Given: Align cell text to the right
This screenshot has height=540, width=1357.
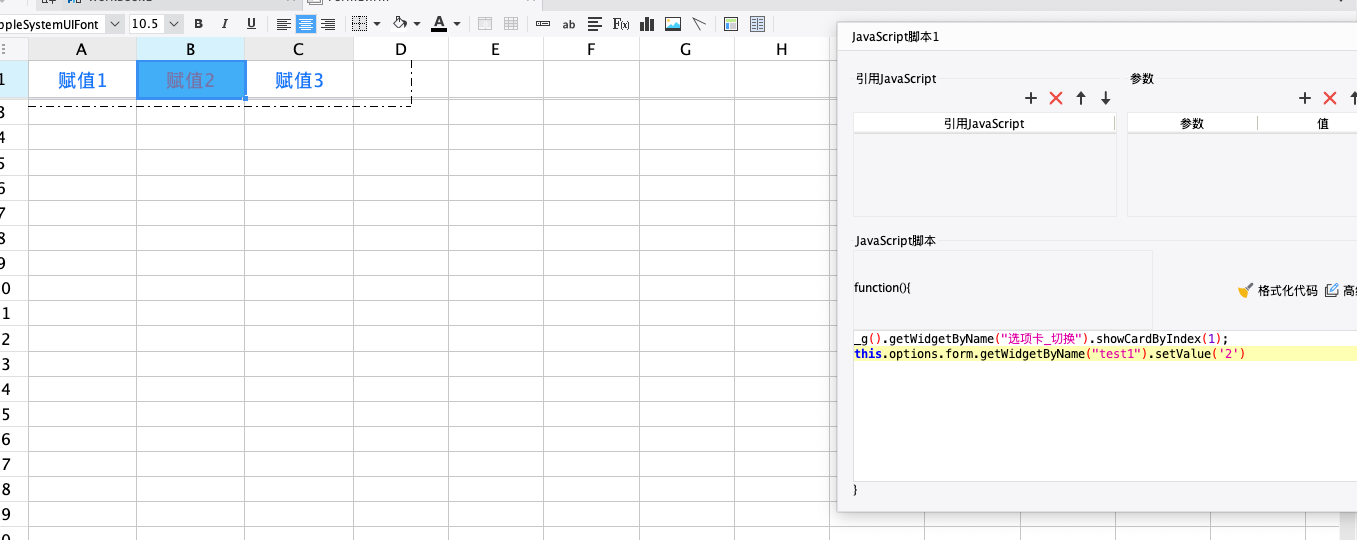Looking at the screenshot, I should 327,24.
